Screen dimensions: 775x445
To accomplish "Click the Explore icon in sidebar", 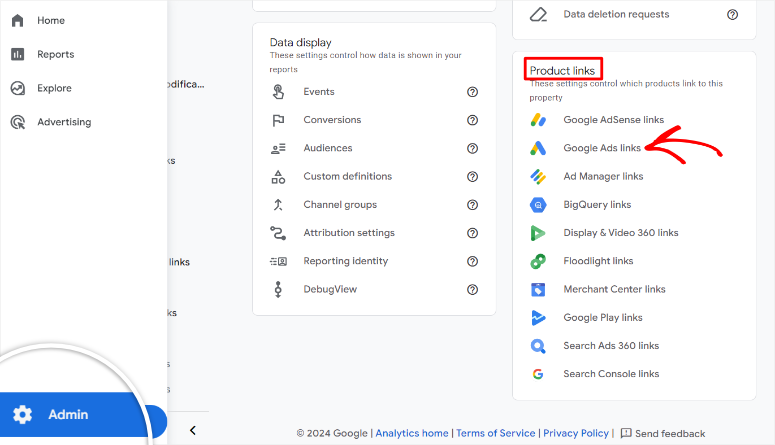I will coord(18,88).
